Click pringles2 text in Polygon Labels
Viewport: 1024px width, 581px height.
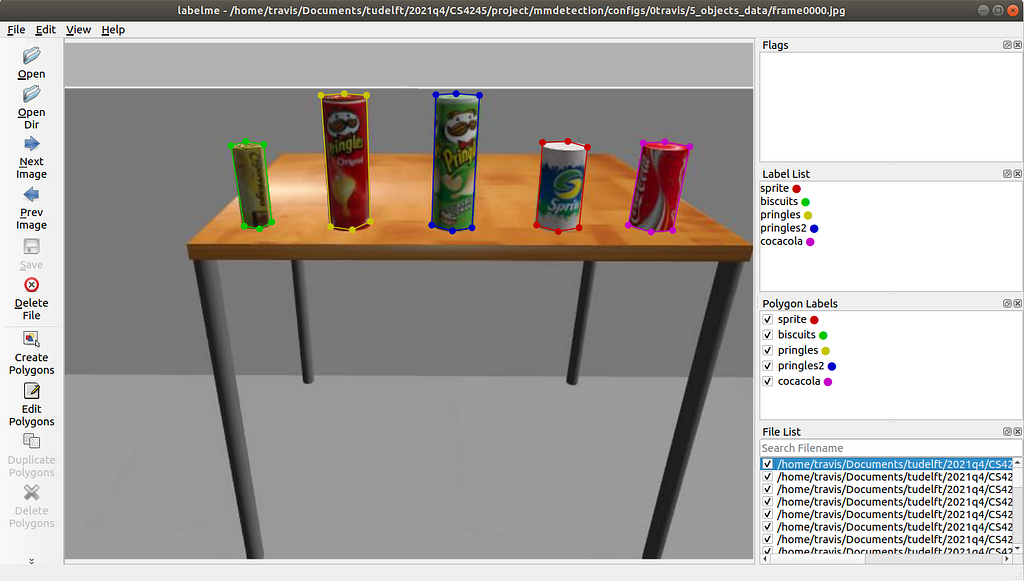801,366
